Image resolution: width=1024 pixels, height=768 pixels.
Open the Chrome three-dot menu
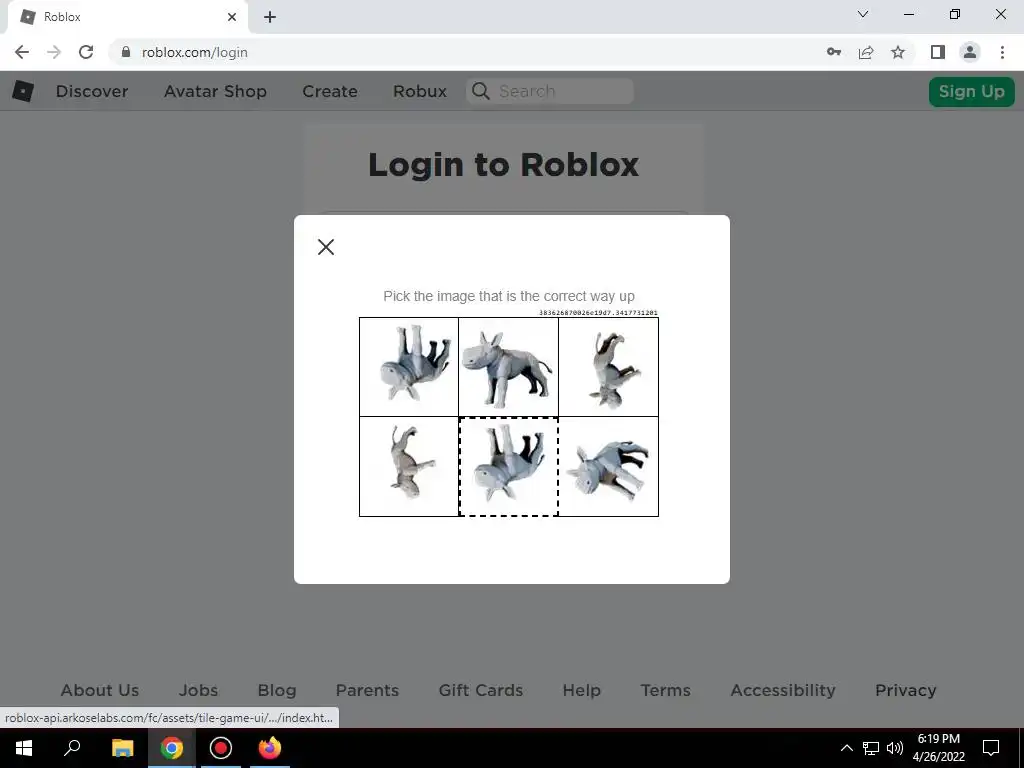click(x=1002, y=52)
